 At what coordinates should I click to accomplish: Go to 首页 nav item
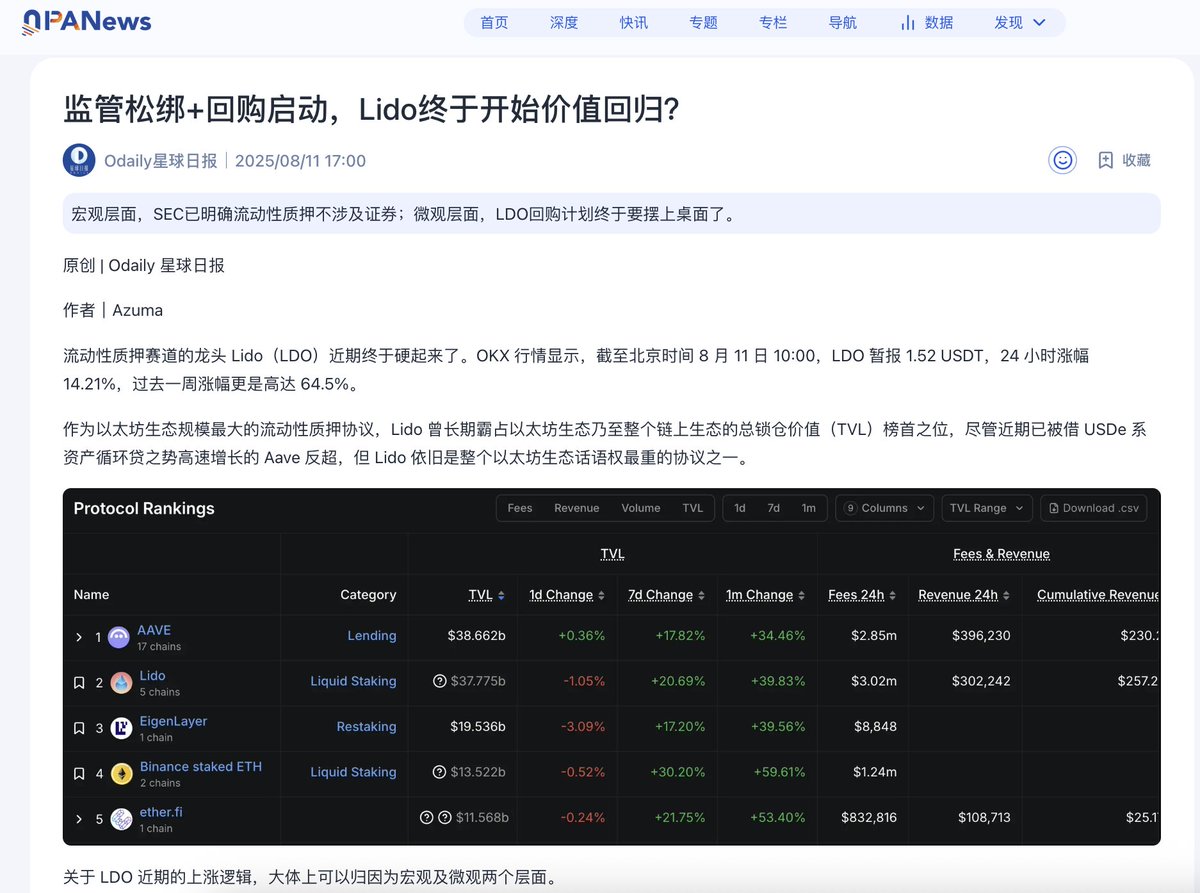click(x=494, y=22)
